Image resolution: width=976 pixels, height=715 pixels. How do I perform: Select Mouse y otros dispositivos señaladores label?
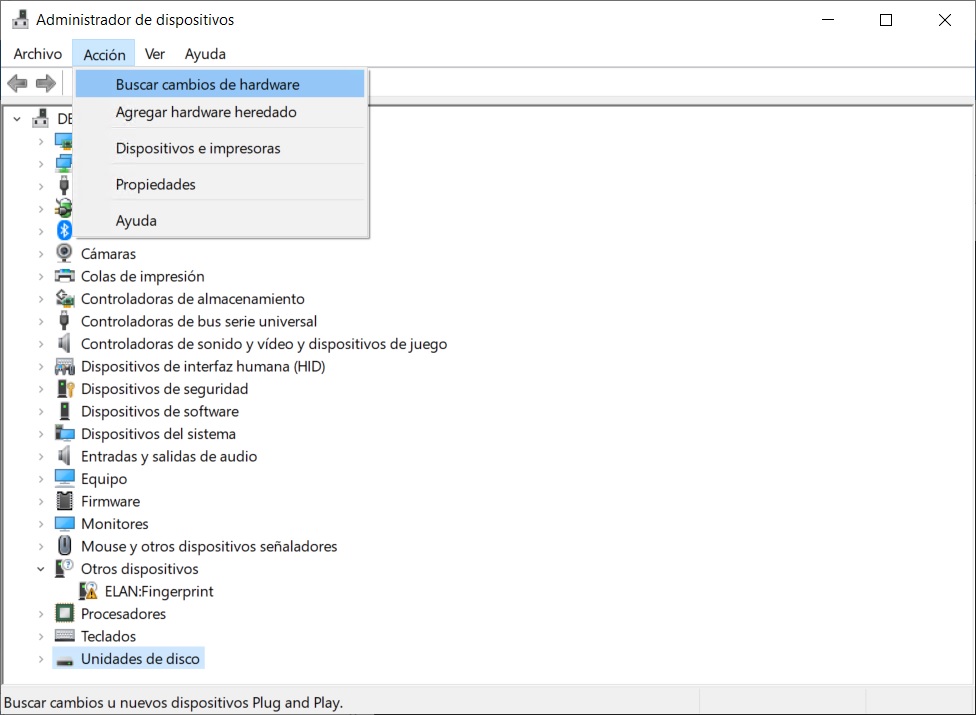[x=209, y=546]
